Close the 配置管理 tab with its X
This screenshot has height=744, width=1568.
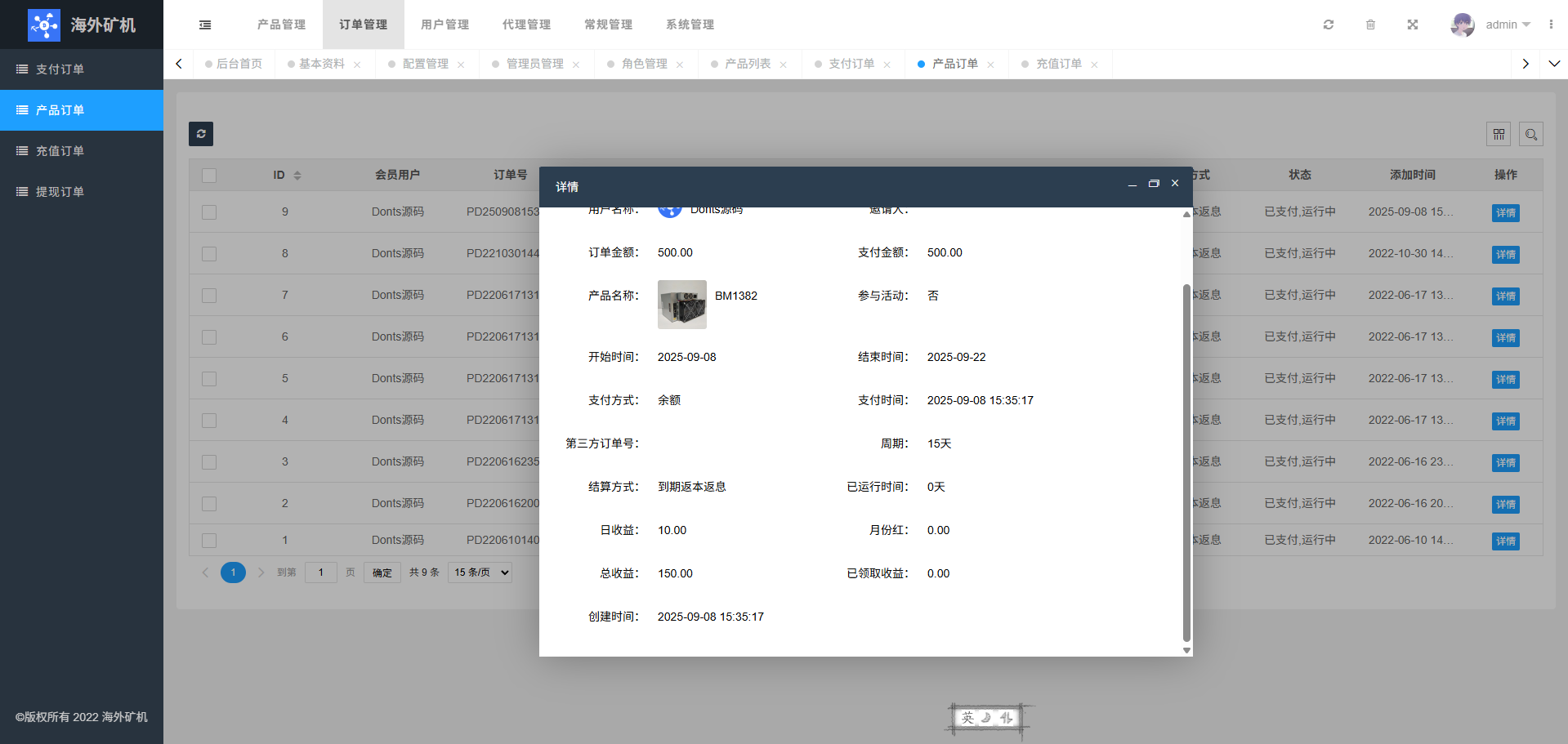tap(461, 65)
